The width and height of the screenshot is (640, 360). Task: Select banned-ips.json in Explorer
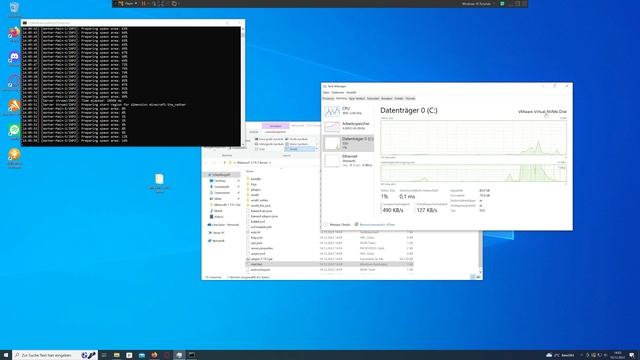[x=261, y=211]
